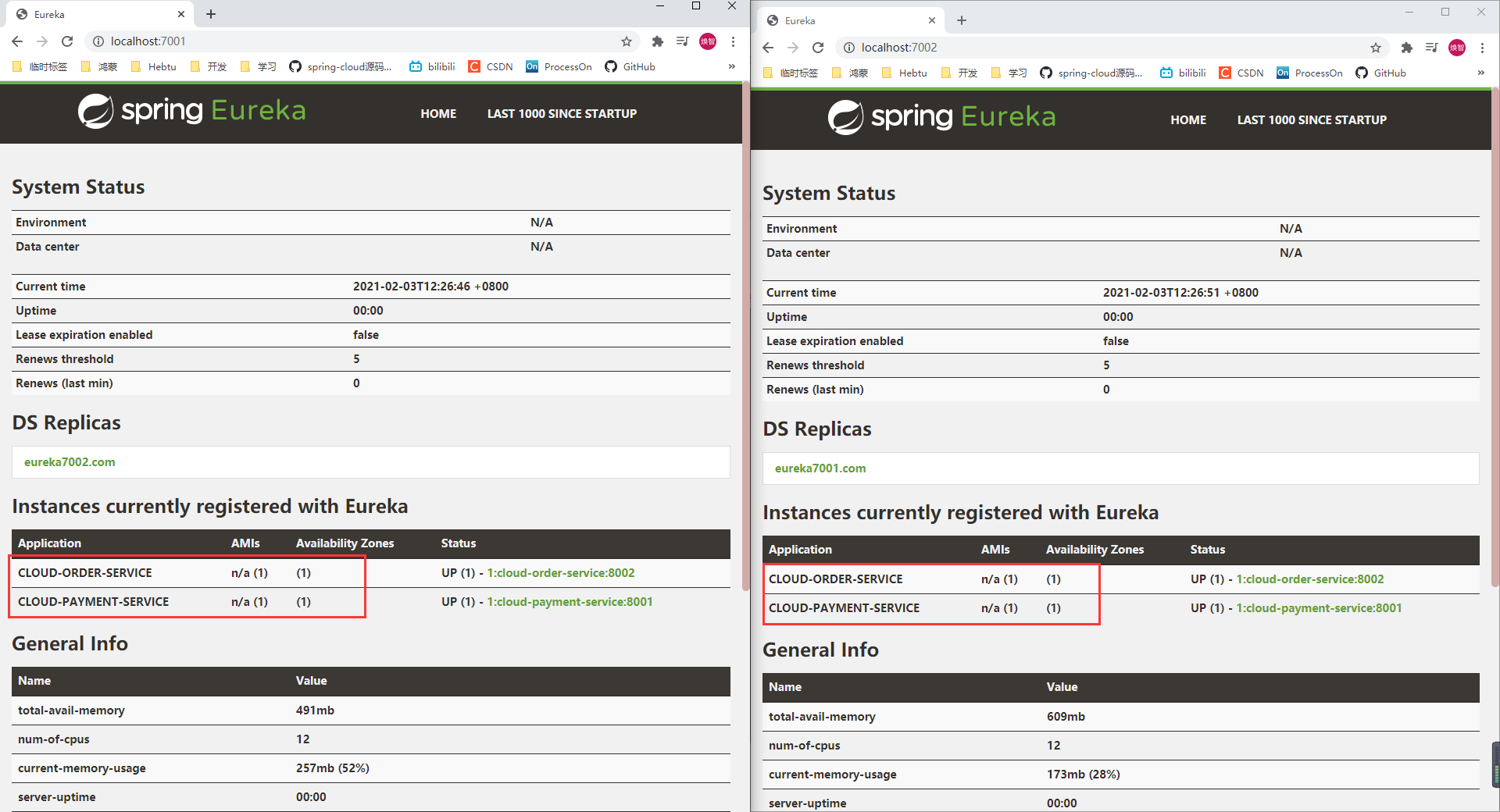Screen dimensions: 1500x812
Task: Open spring-cloud源码 bookmark in the left window
Action: (341, 66)
